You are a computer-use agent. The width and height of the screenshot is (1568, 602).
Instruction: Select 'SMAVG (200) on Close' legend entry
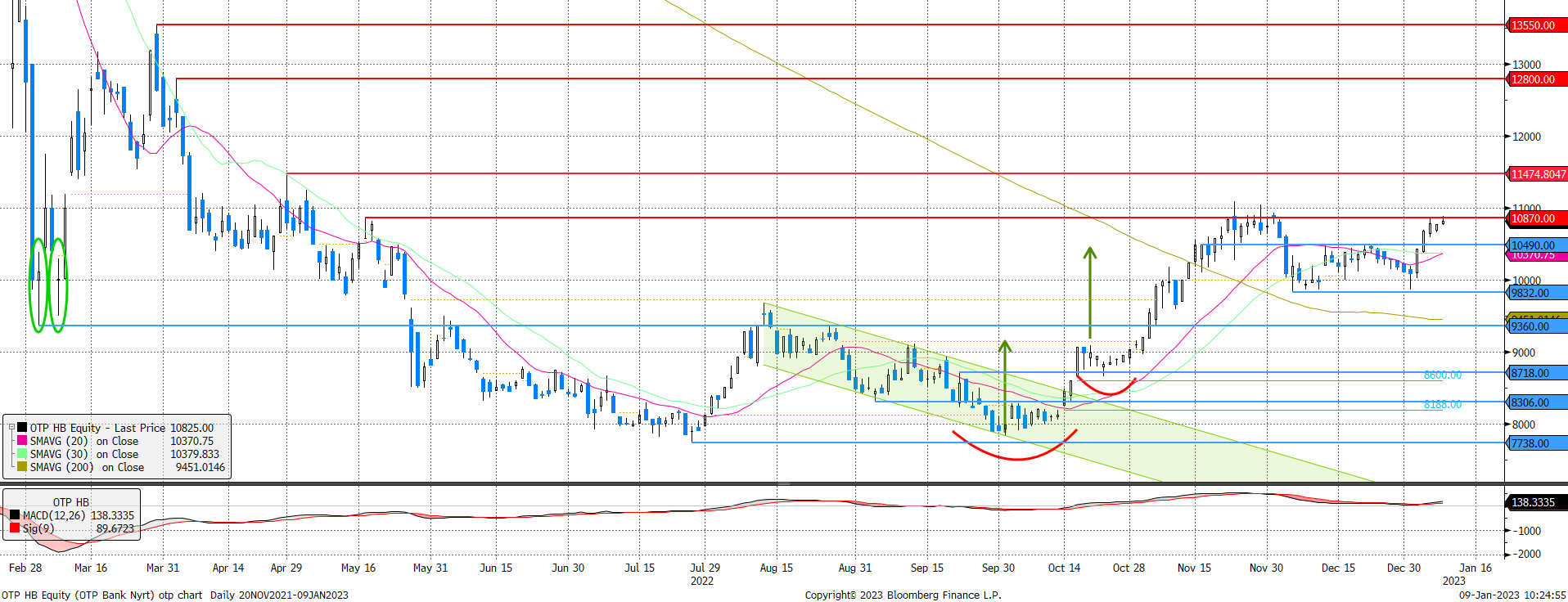coord(87,467)
